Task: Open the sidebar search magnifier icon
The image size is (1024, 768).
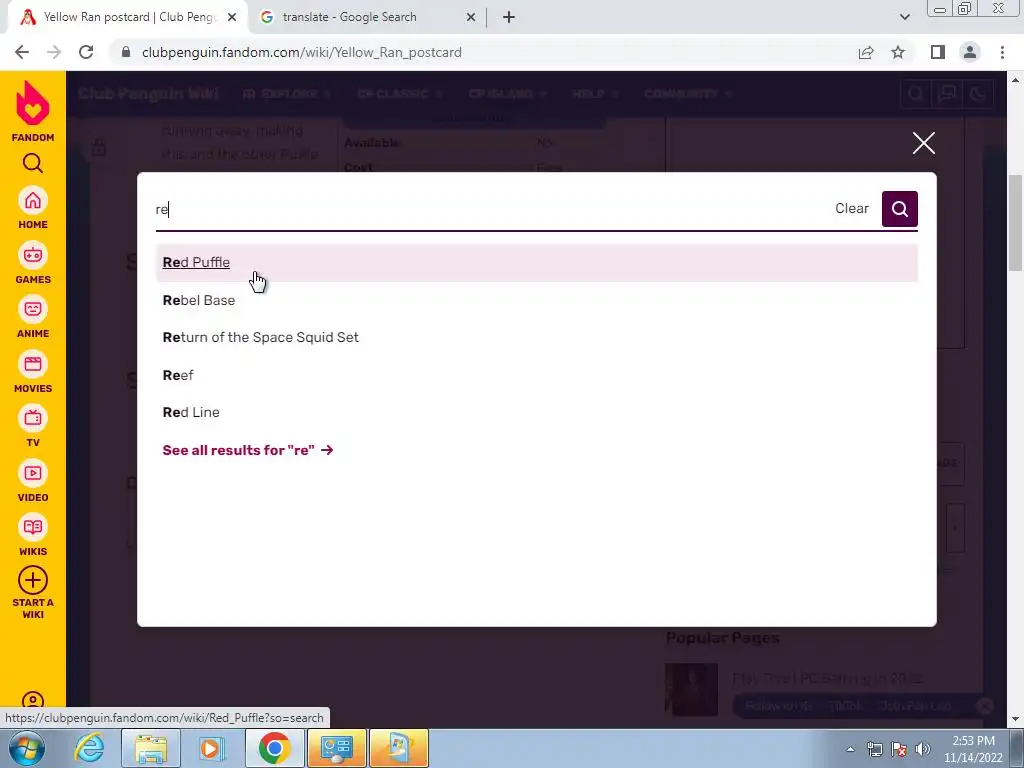Action: pos(33,163)
